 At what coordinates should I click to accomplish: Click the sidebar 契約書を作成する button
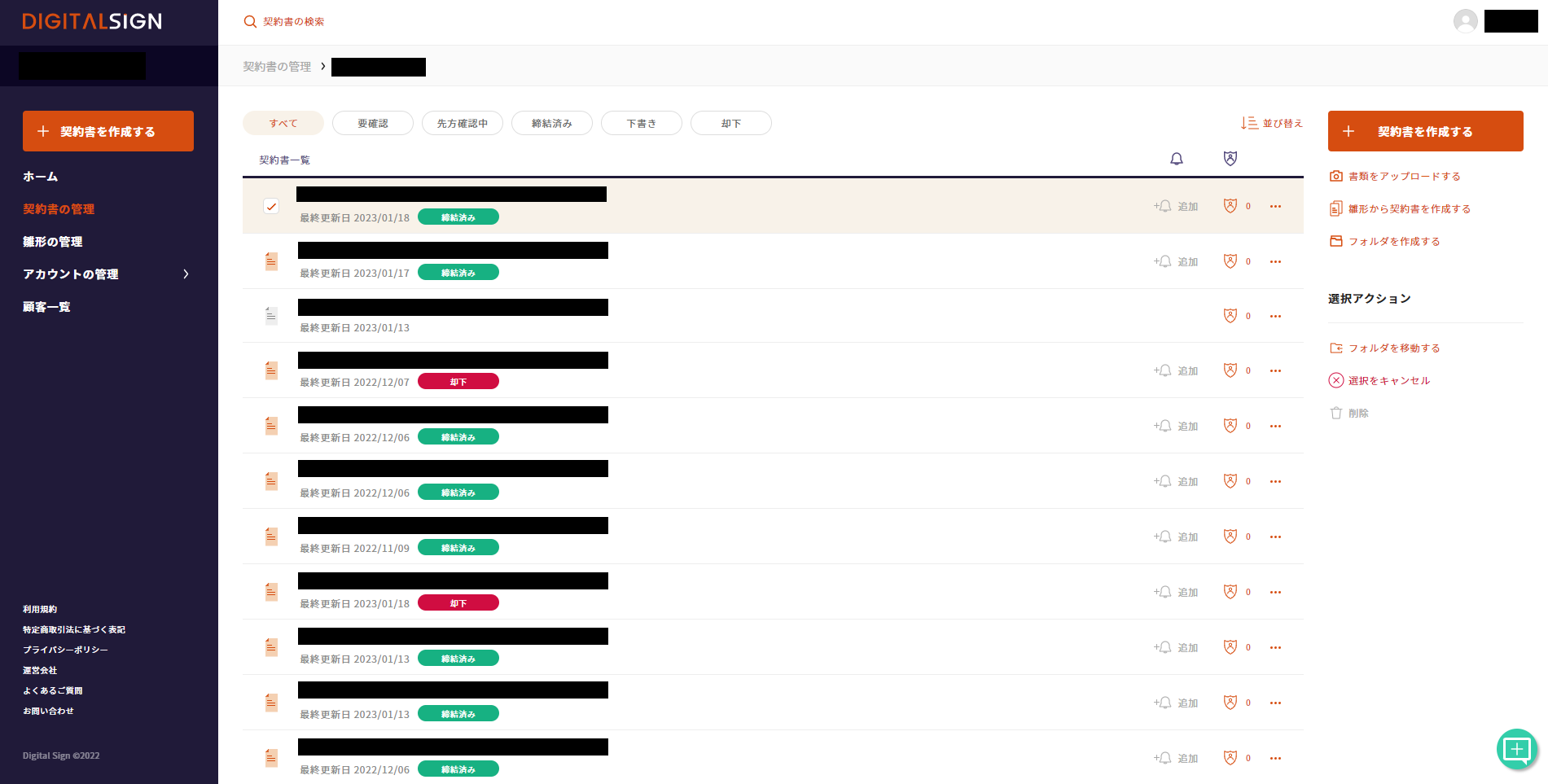108,131
